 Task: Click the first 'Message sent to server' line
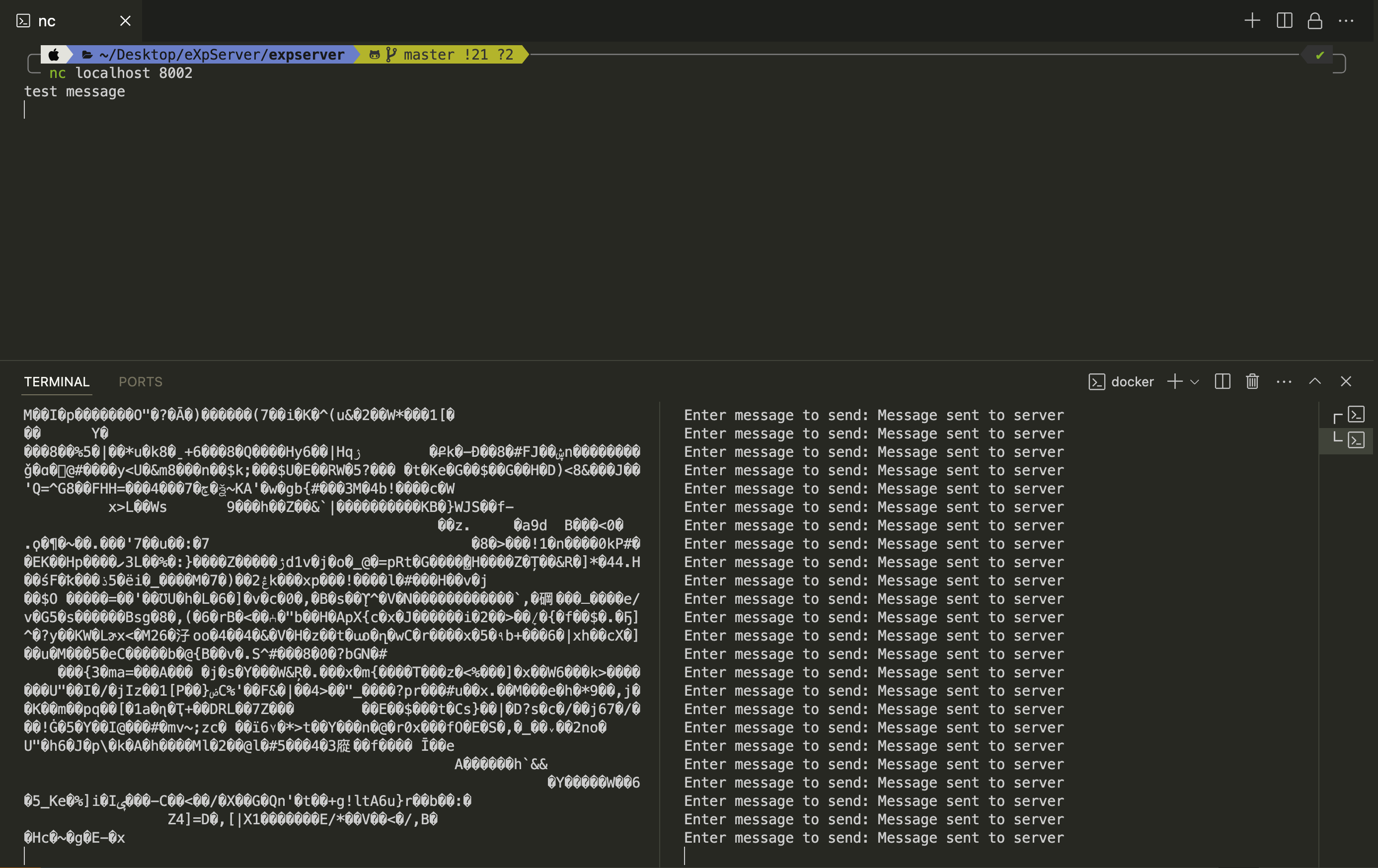pyautogui.click(x=971, y=416)
